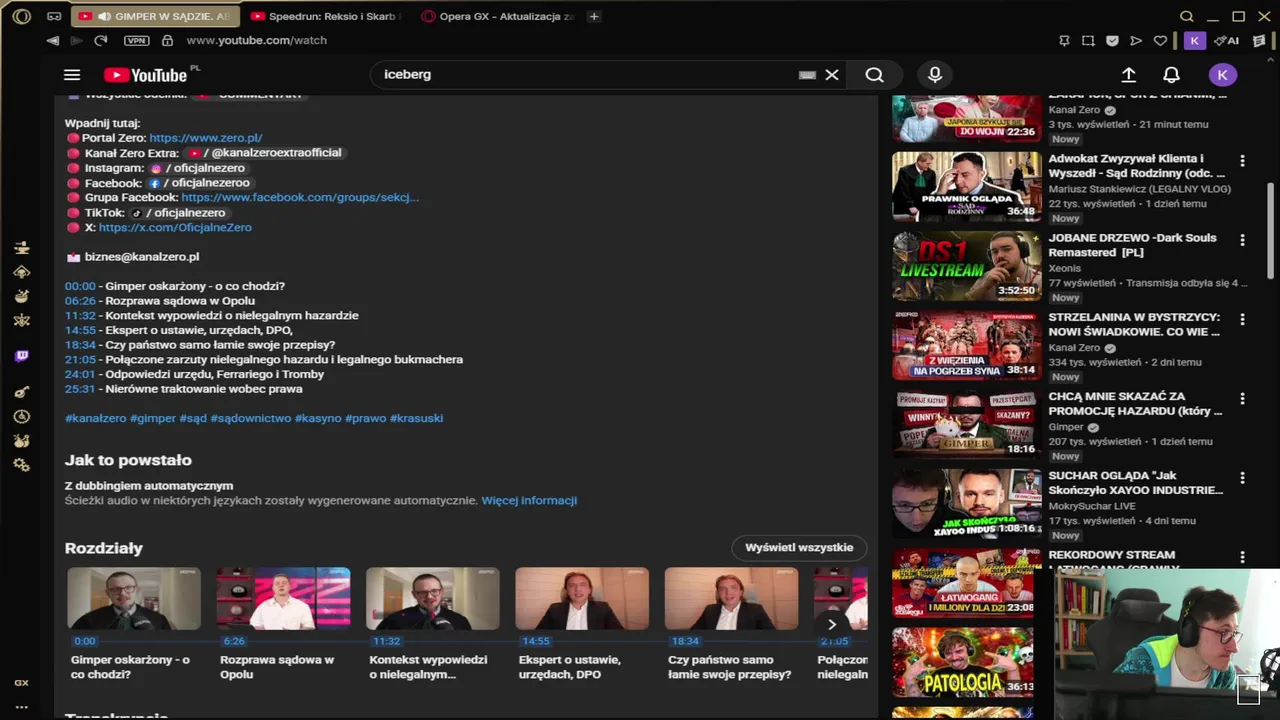Open a new browser tab
1280x720 pixels.
tap(593, 16)
